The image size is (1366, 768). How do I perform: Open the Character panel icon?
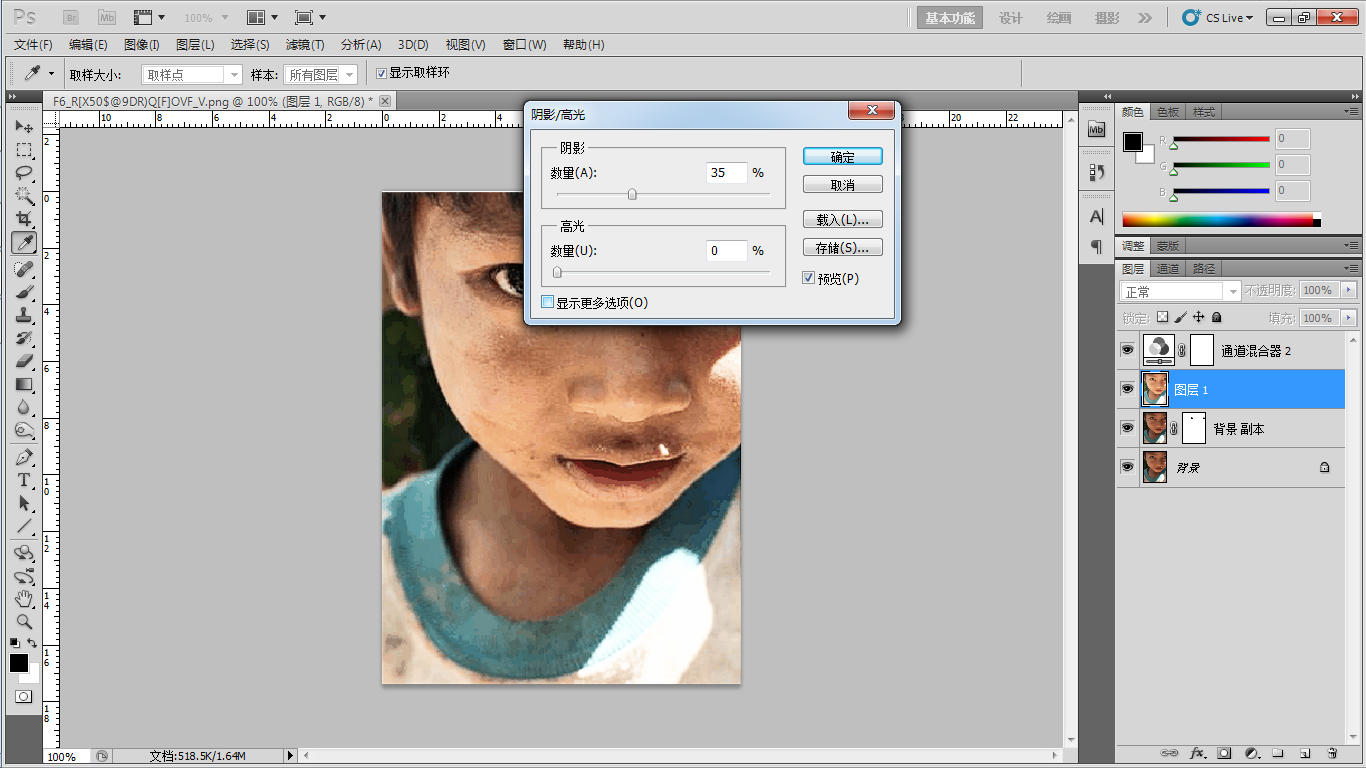[x=1097, y=216]
